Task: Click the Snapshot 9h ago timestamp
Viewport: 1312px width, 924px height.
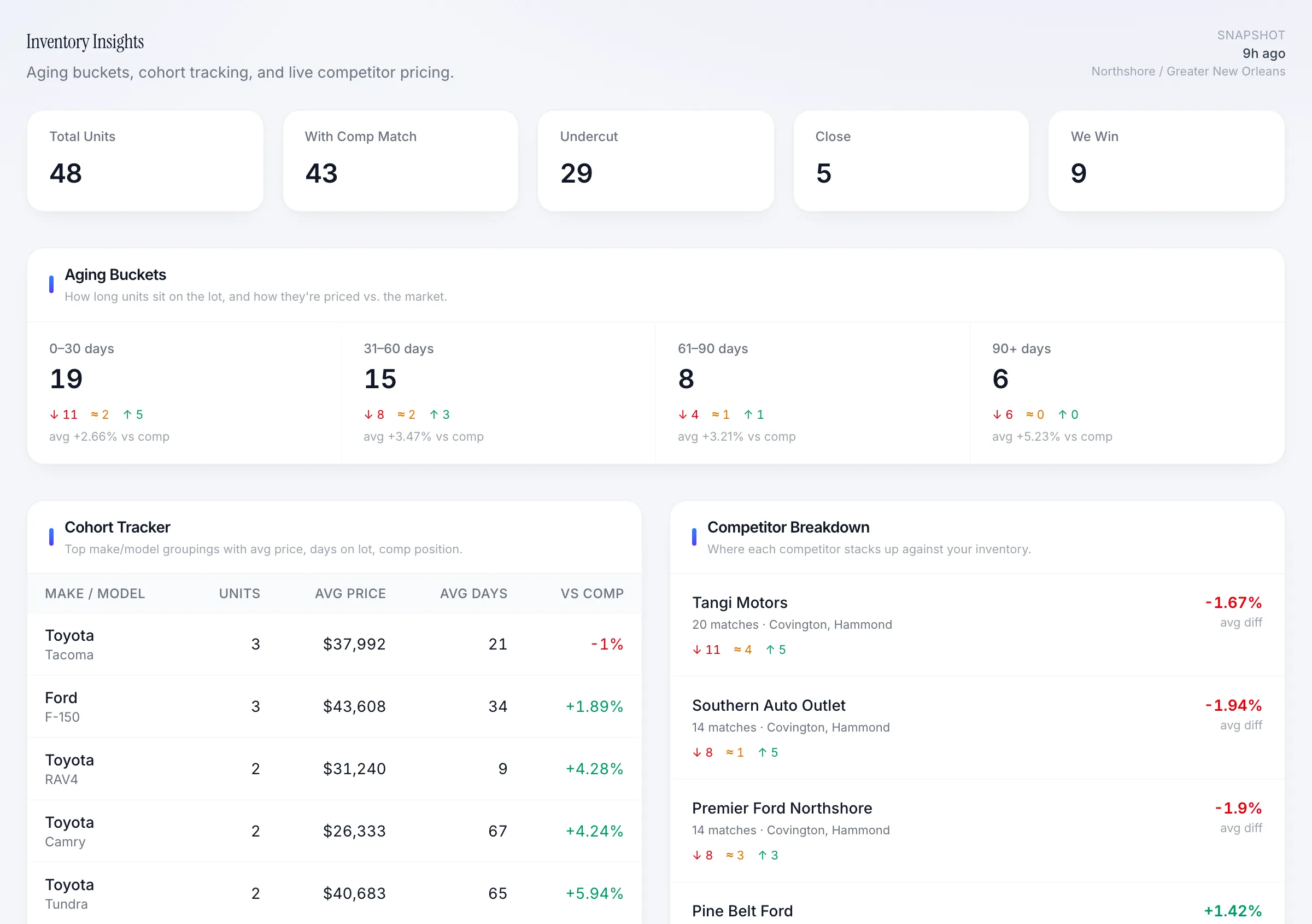Action: coord(1263,53)
